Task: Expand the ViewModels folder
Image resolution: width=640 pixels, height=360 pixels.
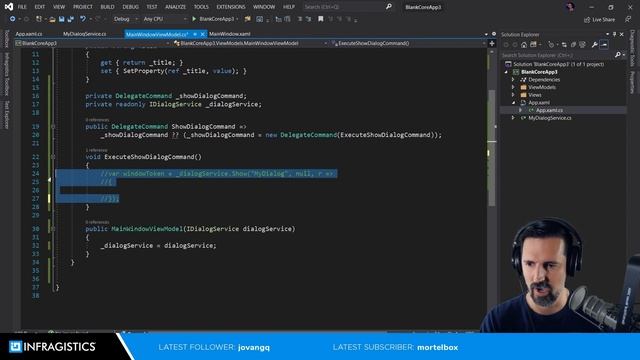Action: (513, 87)
